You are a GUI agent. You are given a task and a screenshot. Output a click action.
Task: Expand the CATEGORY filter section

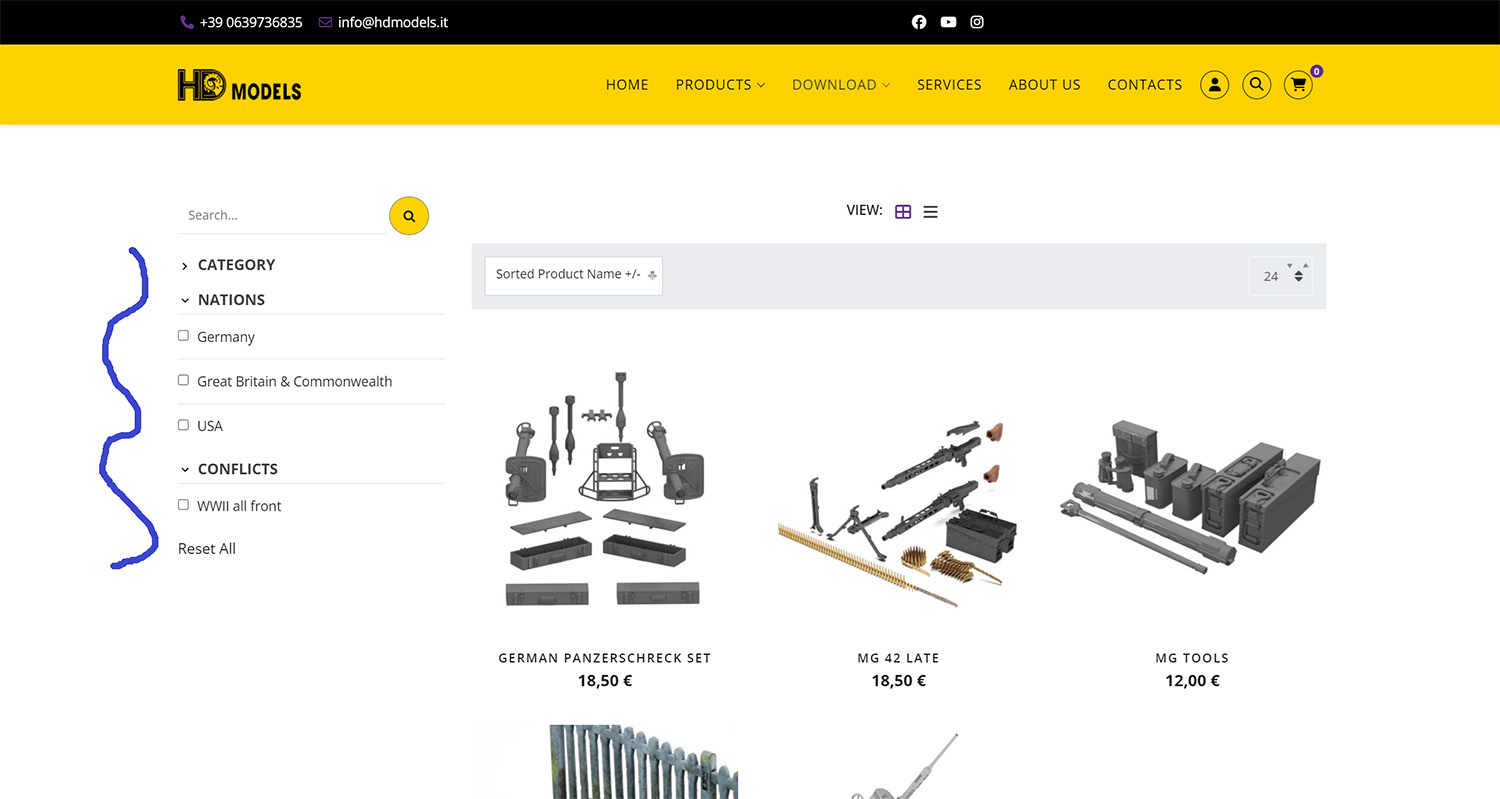coord(236,265)
